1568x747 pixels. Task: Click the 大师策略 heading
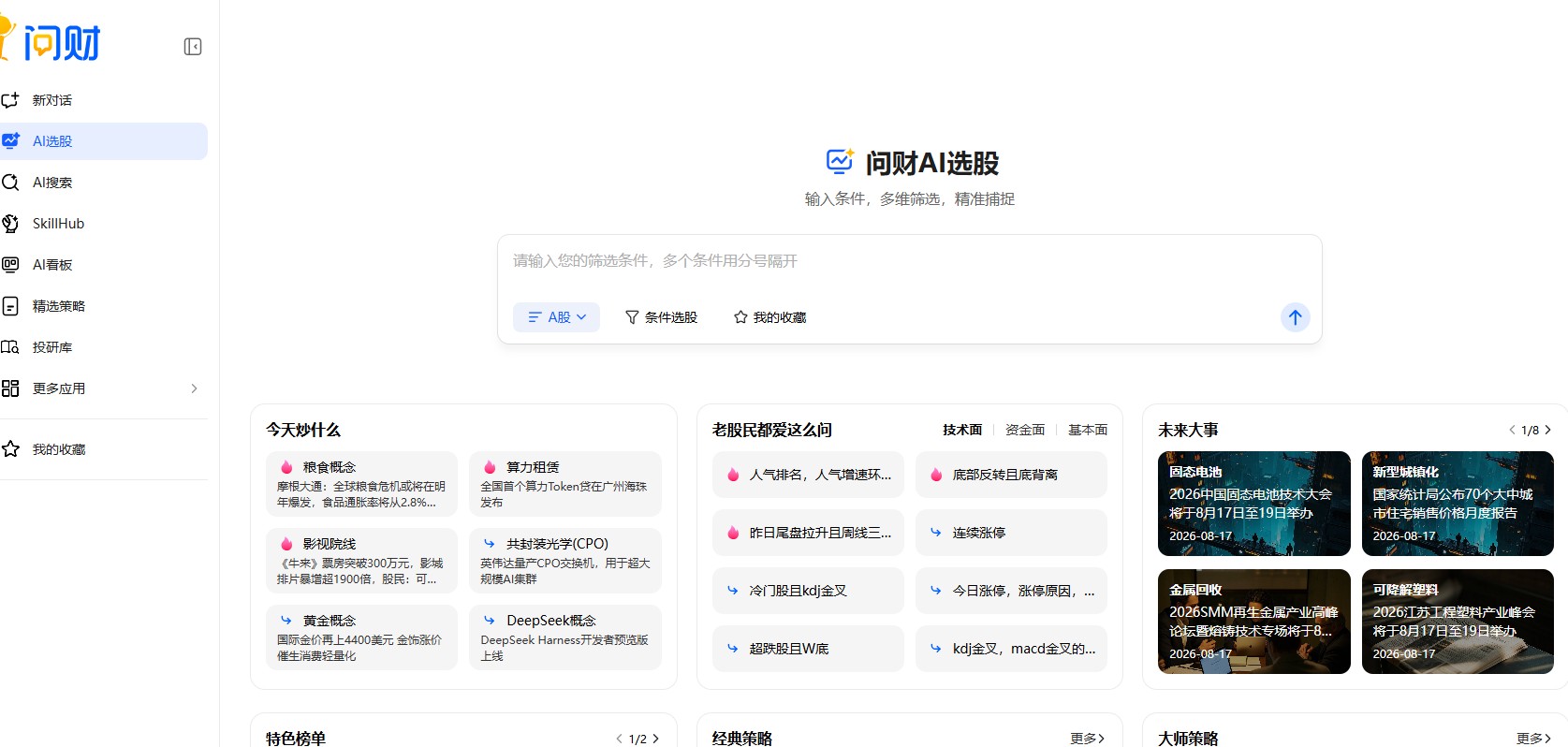tap(1188, 739)
